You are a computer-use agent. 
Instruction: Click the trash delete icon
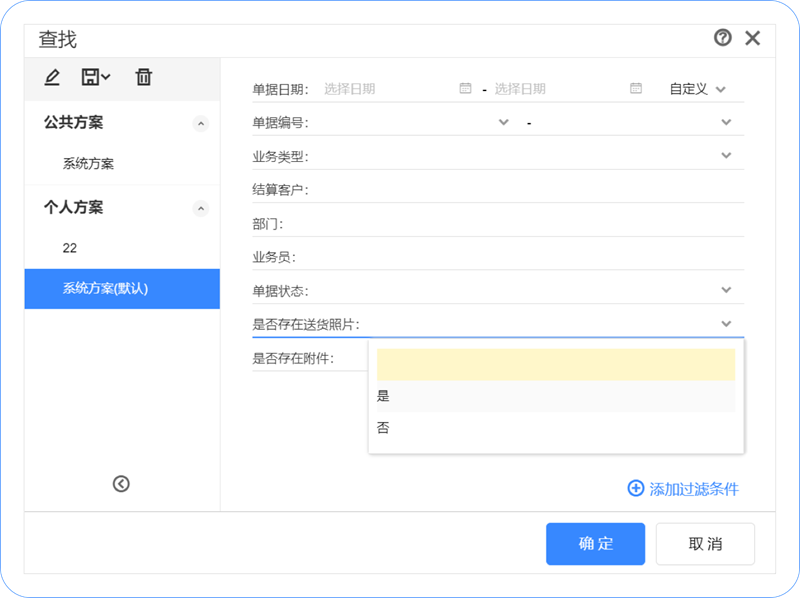144,77
